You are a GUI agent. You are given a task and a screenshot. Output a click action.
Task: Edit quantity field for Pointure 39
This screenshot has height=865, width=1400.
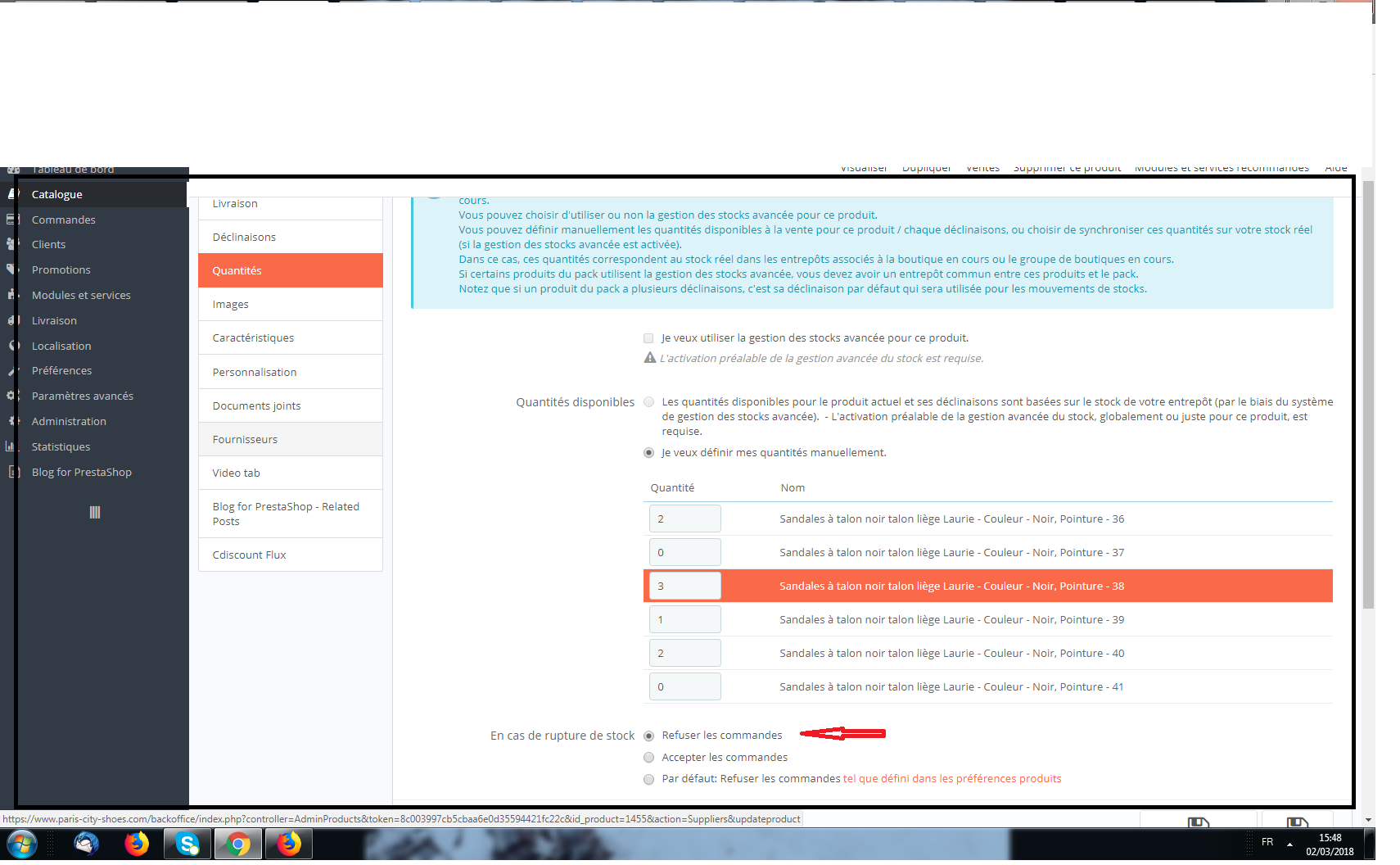coord(685,619)
